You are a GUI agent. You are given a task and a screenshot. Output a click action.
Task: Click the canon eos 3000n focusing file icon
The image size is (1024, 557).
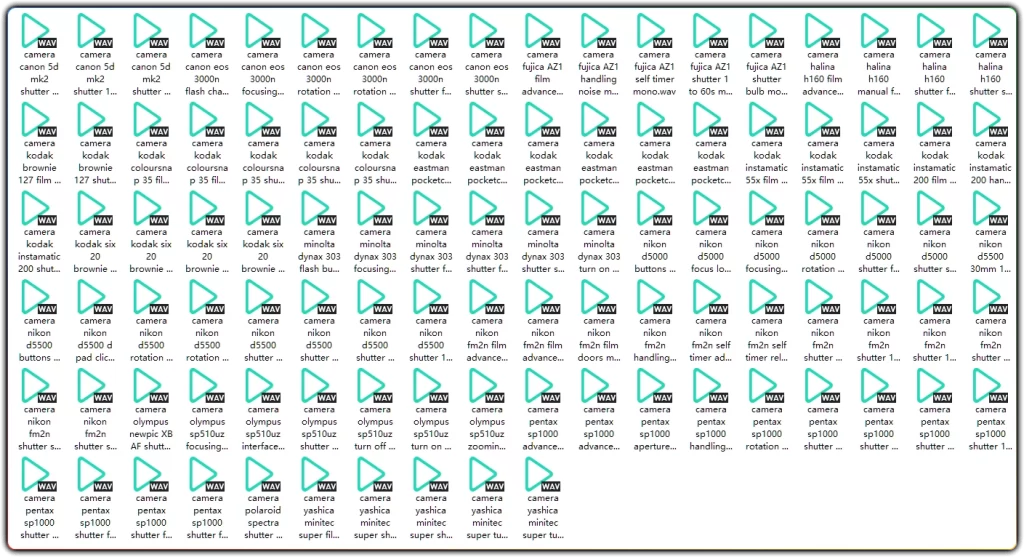pos(263,31)
